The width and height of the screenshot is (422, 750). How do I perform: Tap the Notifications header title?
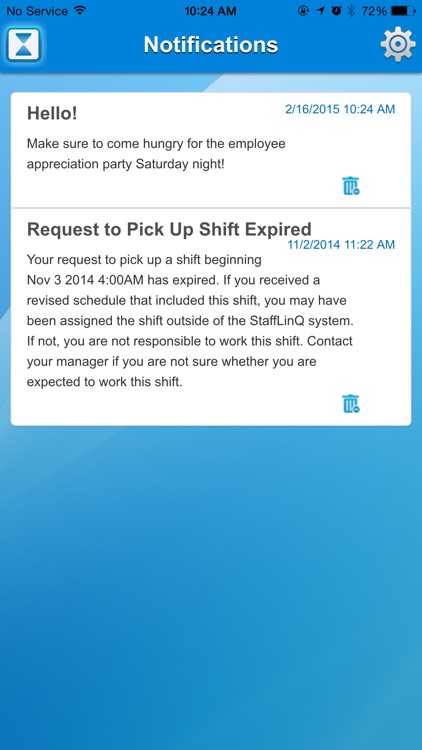pyautogui.click(x=211, y=45)
